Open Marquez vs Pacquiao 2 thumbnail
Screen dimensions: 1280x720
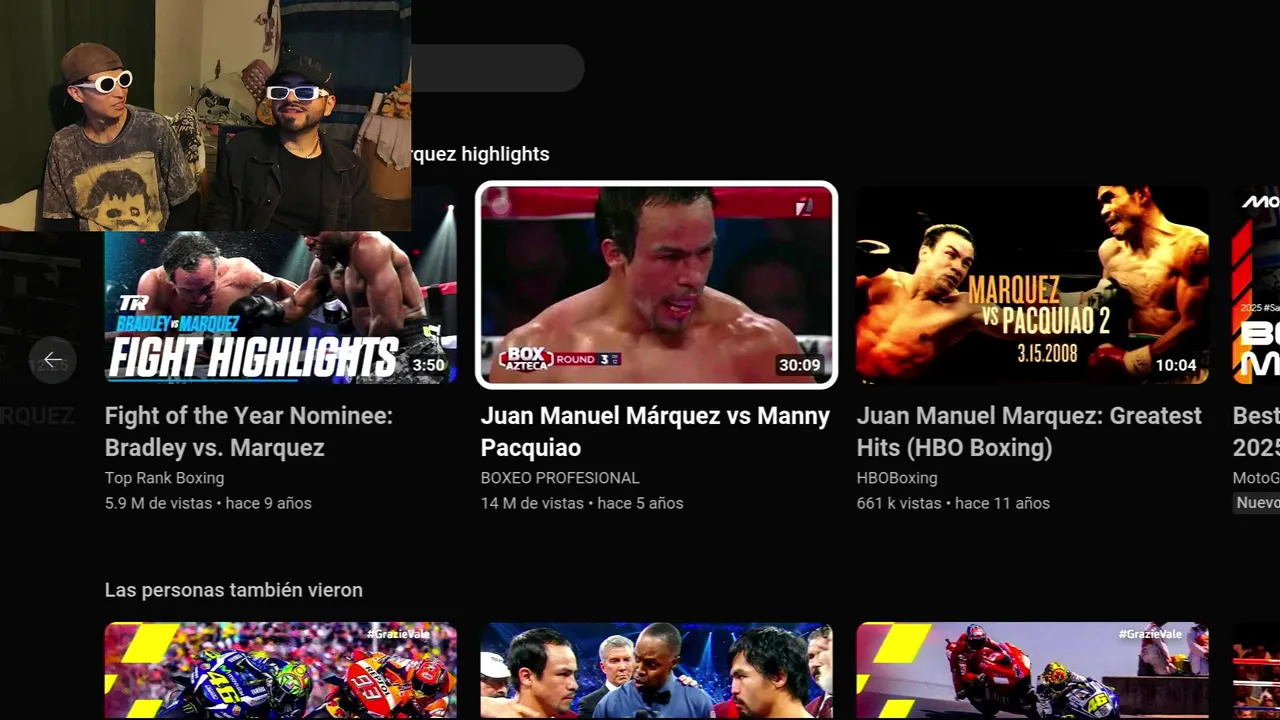(x=1032, y=285)
